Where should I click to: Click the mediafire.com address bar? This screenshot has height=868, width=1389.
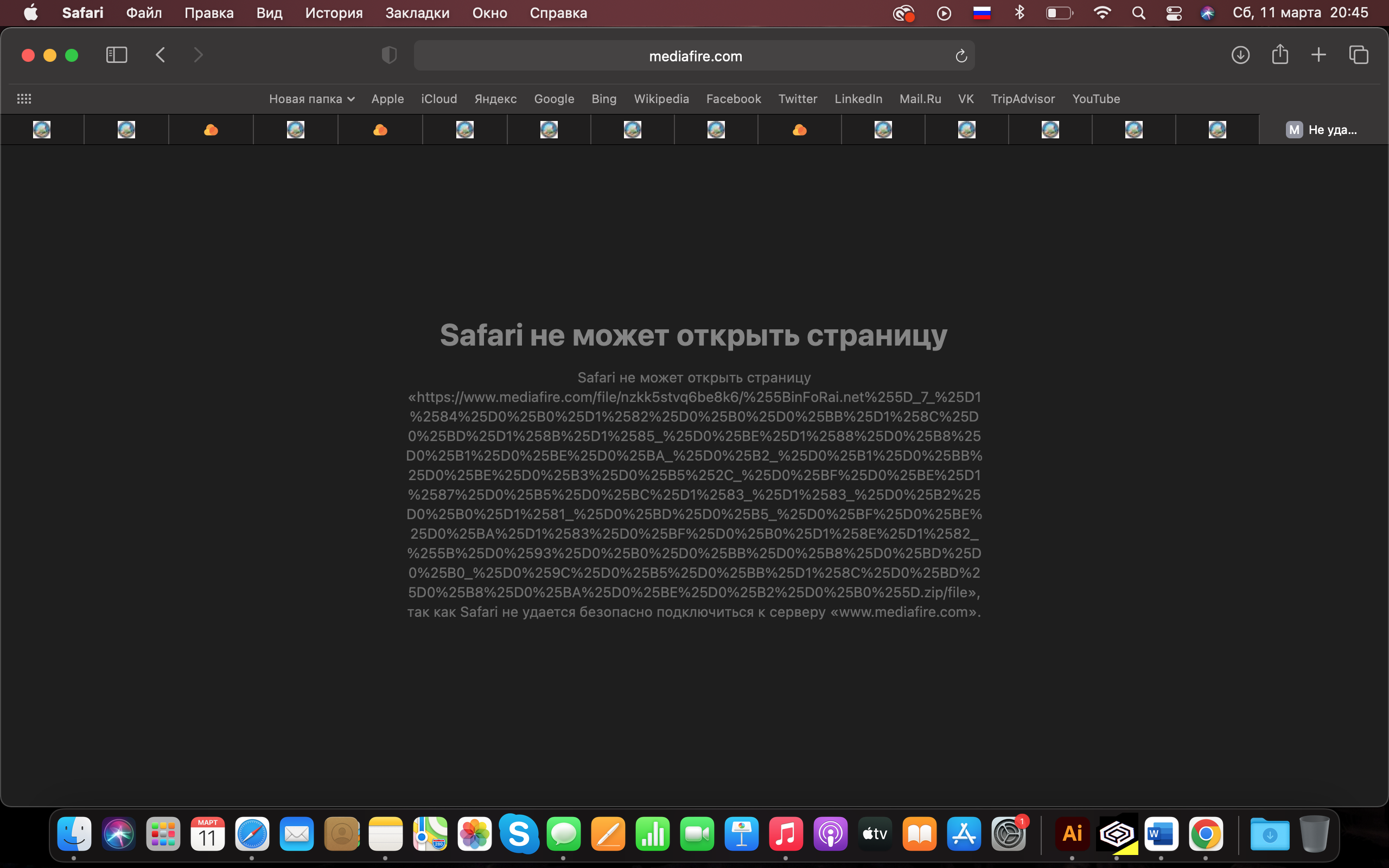point(694,56)
